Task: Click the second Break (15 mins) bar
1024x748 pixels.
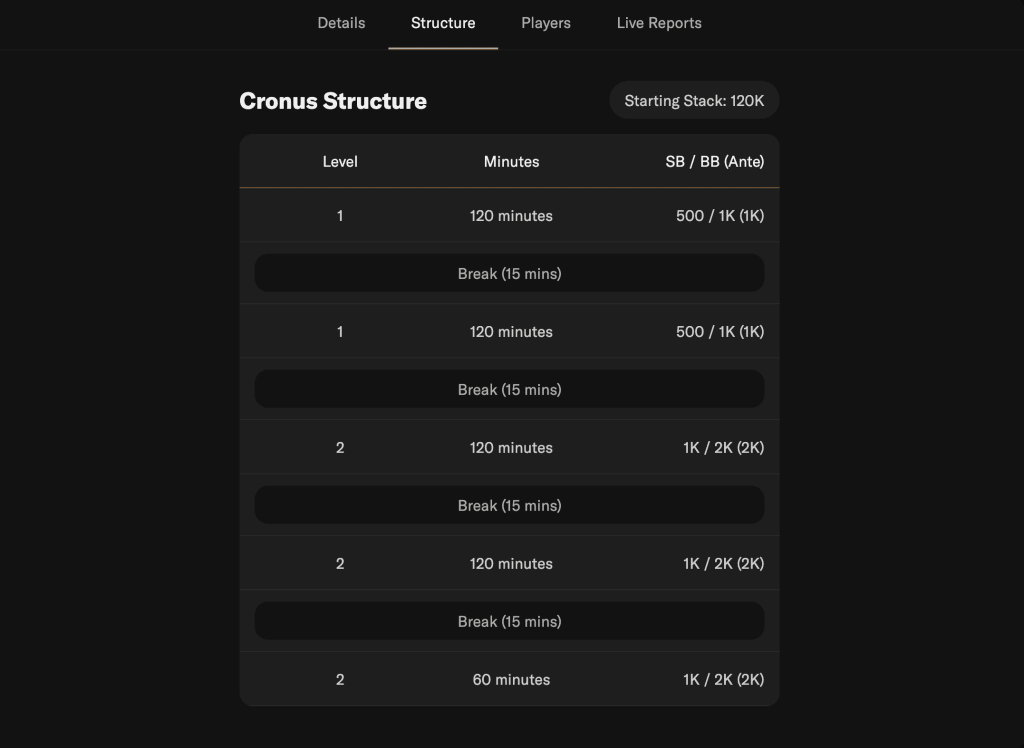Action: pos(509,389)
